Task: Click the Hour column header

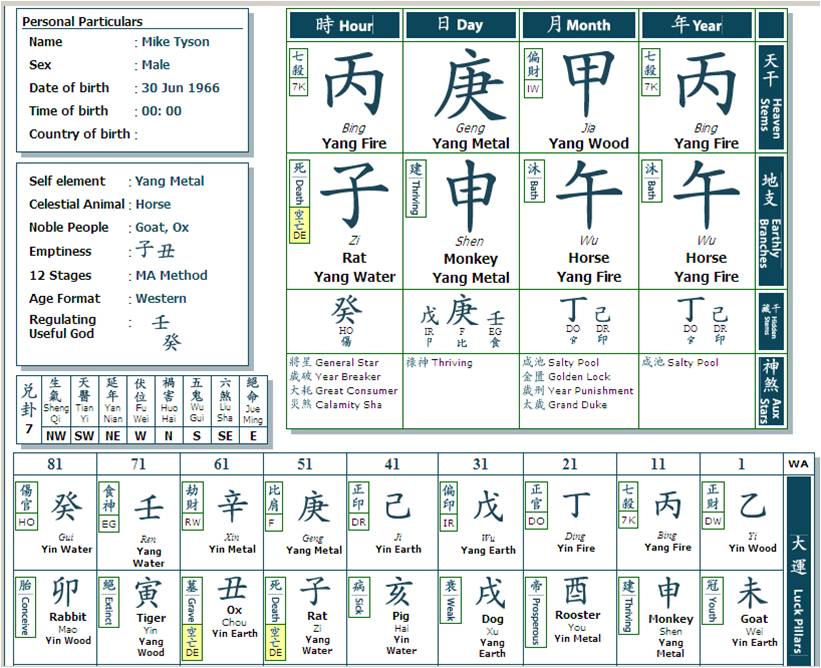Action: [345, 25]
